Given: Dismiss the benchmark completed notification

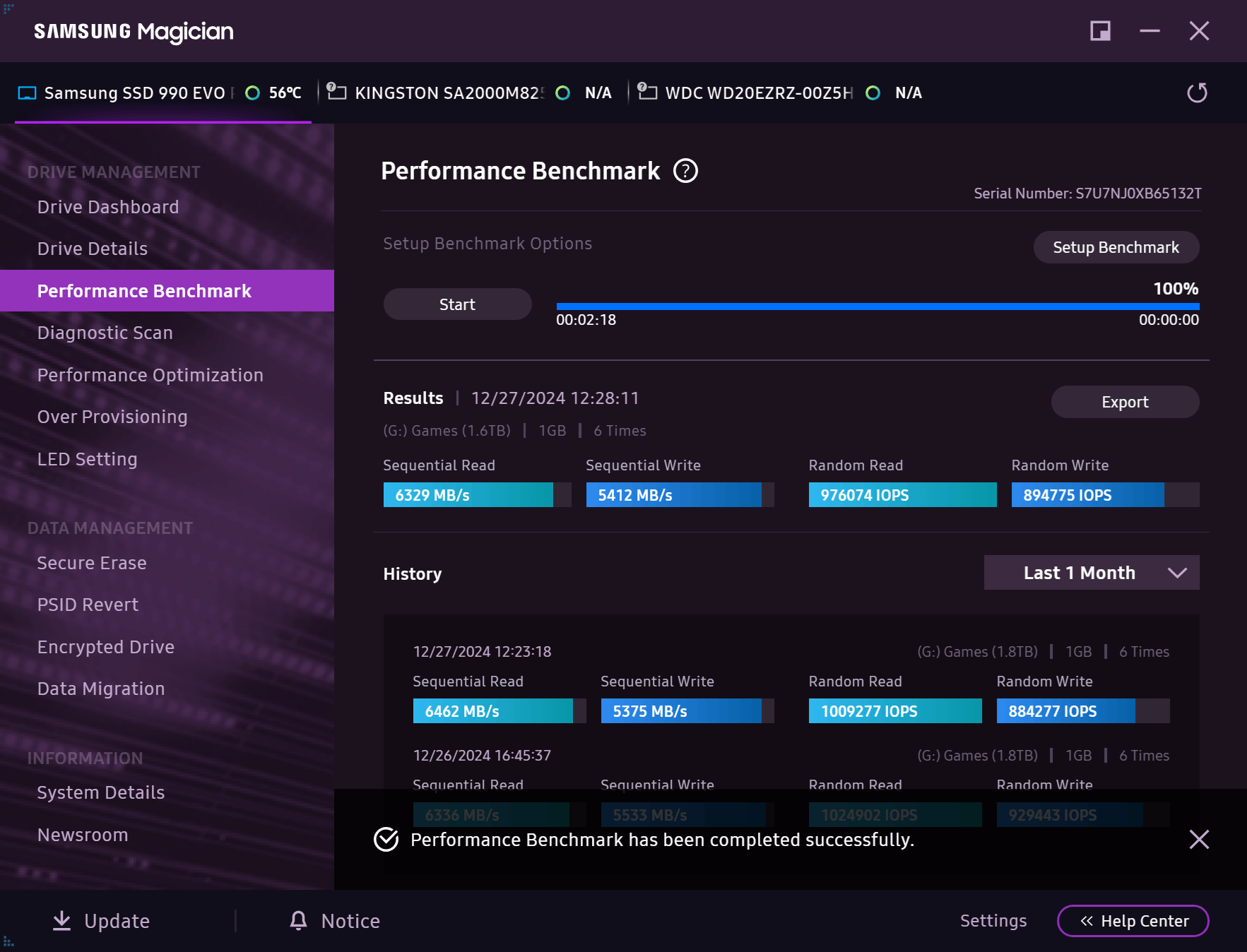Looking at the screenshot, I should tap(1199, 839).
